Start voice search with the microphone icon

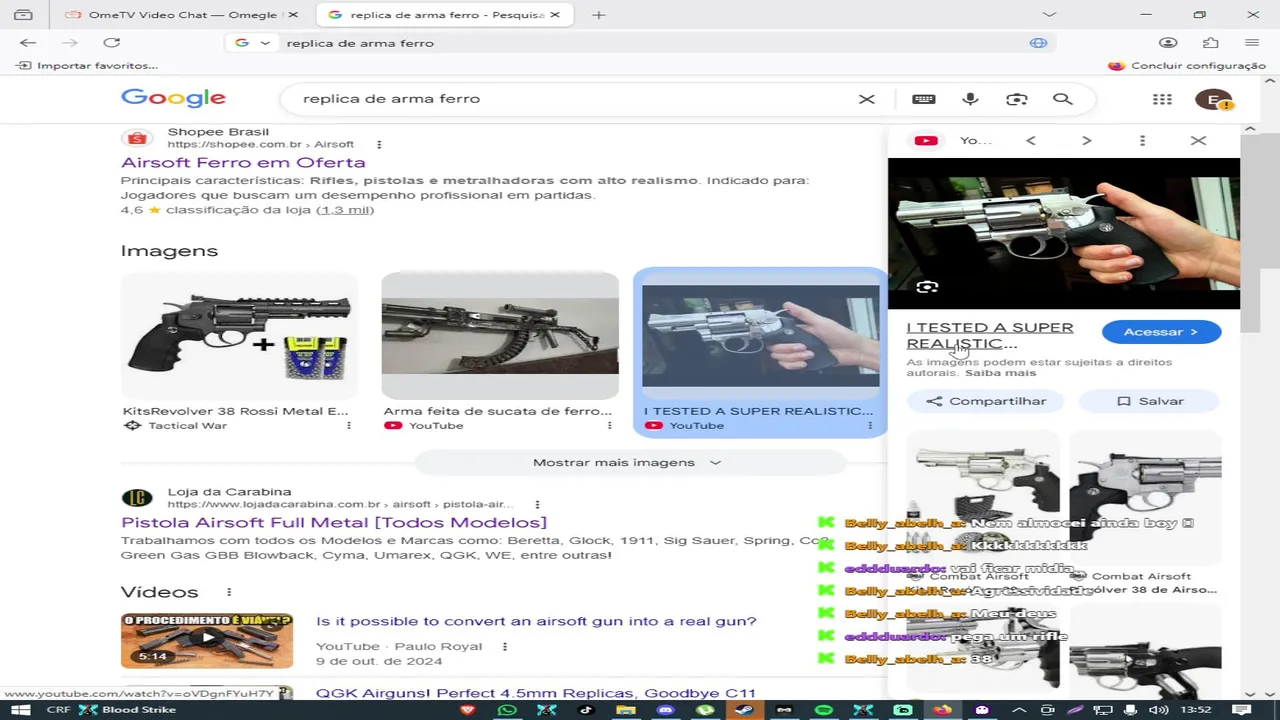tap(970, 99)
